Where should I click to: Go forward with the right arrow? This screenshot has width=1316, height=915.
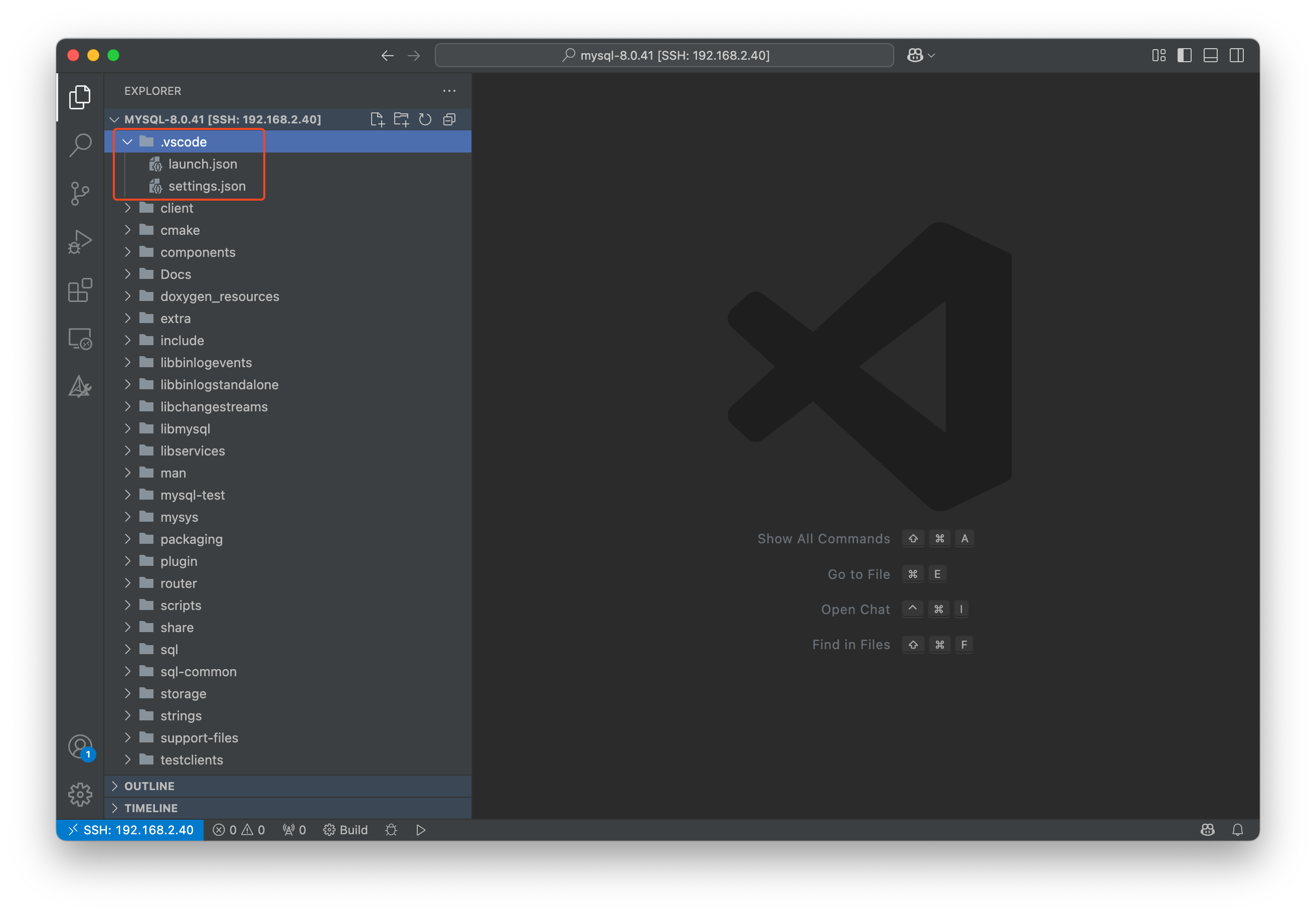(414, 55)
